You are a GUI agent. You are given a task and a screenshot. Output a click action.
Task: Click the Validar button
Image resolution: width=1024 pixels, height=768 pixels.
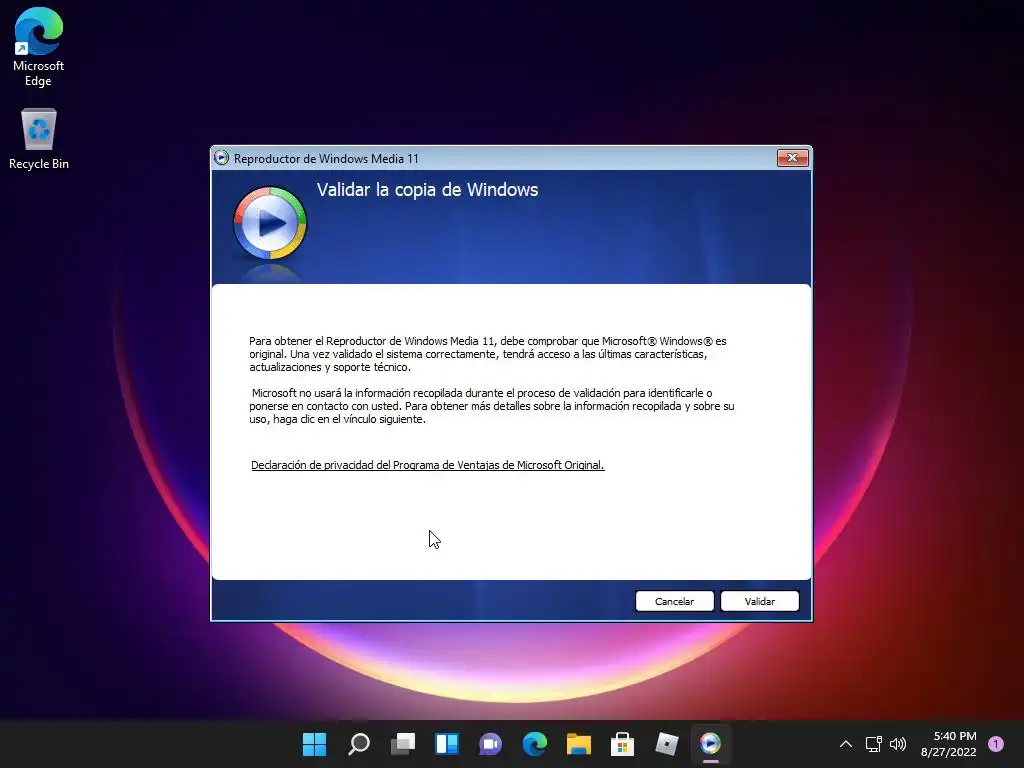(760, 601)
